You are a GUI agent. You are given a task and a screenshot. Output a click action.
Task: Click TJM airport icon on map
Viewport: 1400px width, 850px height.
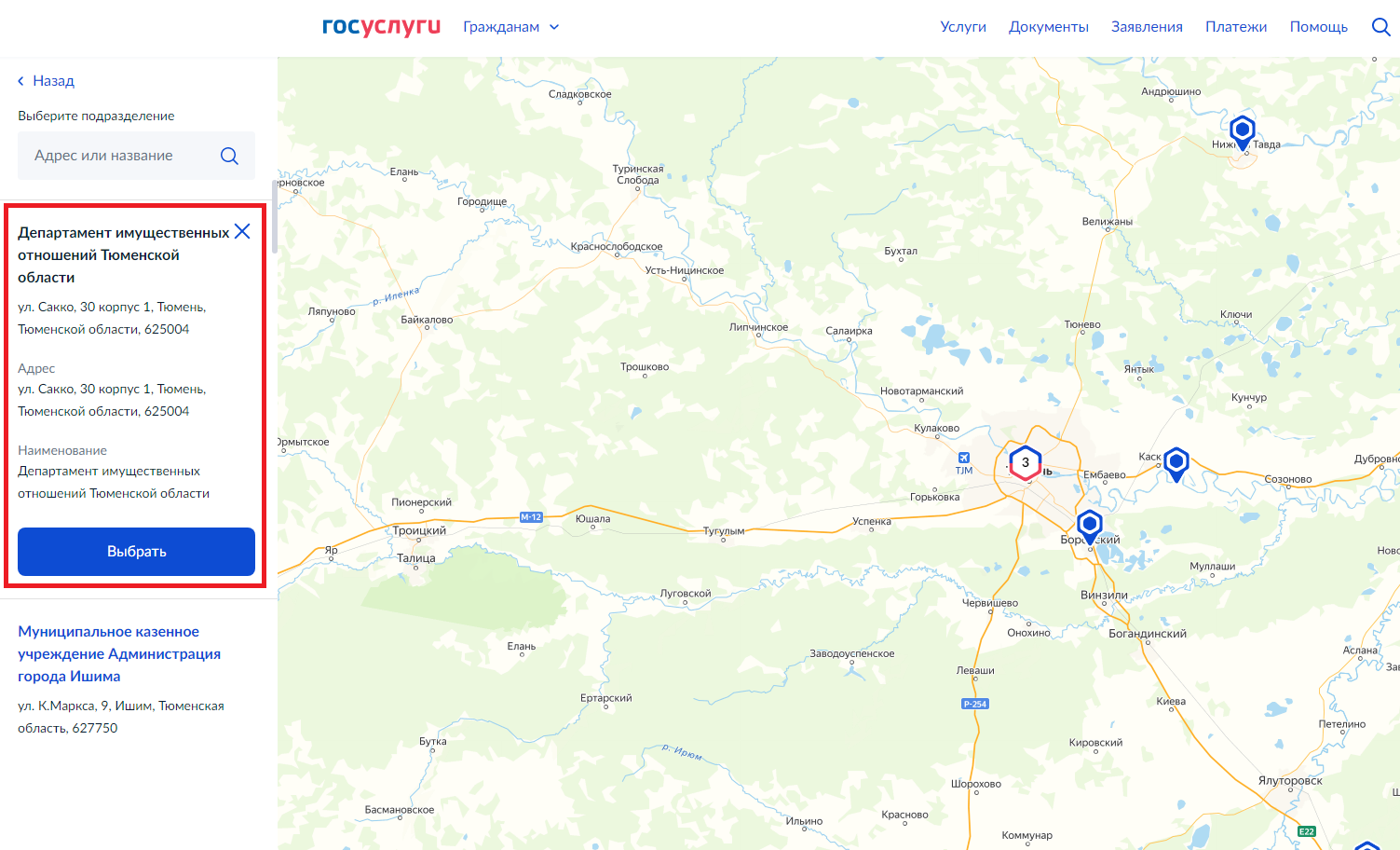964,458
